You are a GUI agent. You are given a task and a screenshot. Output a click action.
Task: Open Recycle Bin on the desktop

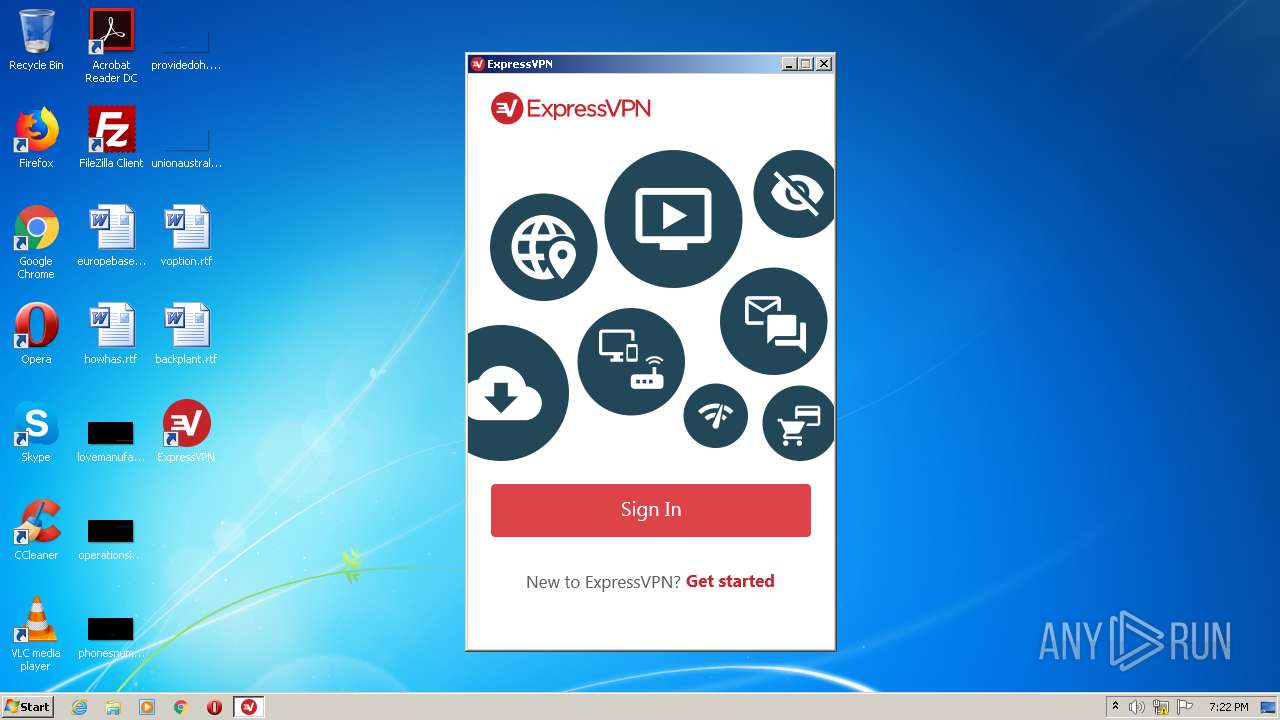click(x=36, y=40)
